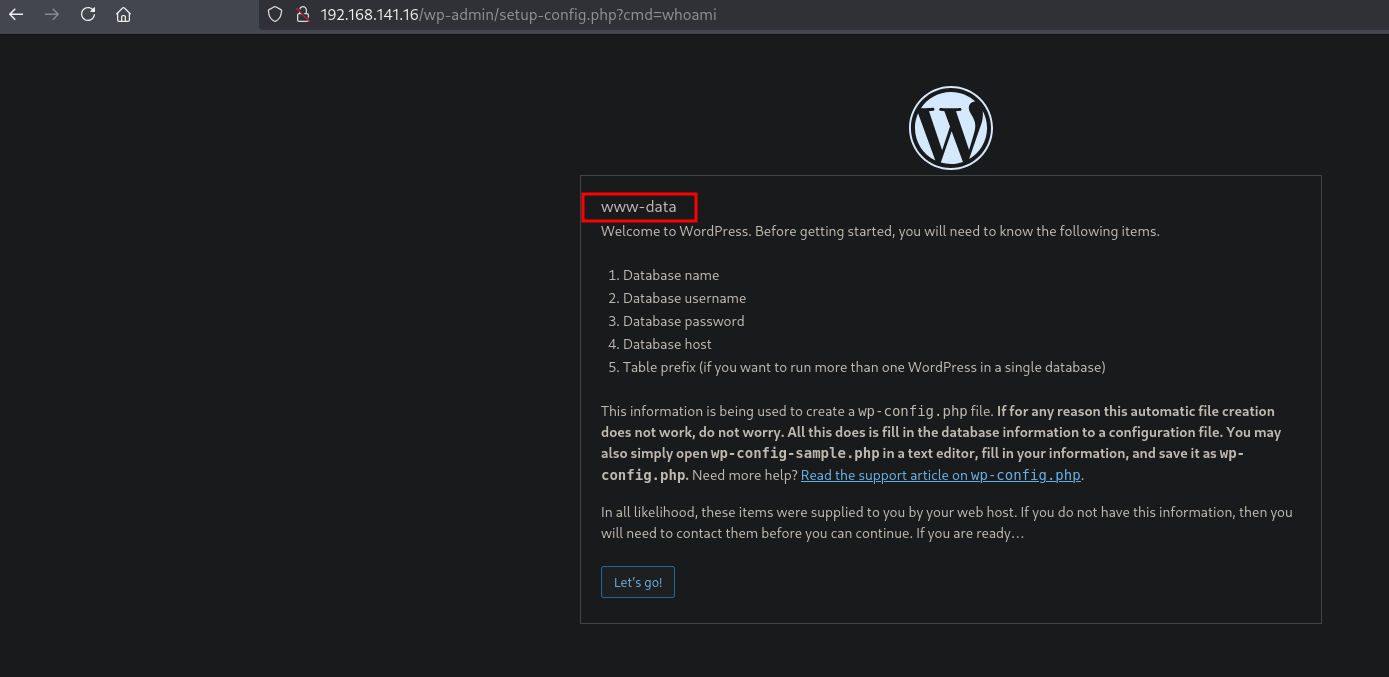Click the "This information is being used" text
Viewport: 1389px width, 677px height.
coord(727,411)
